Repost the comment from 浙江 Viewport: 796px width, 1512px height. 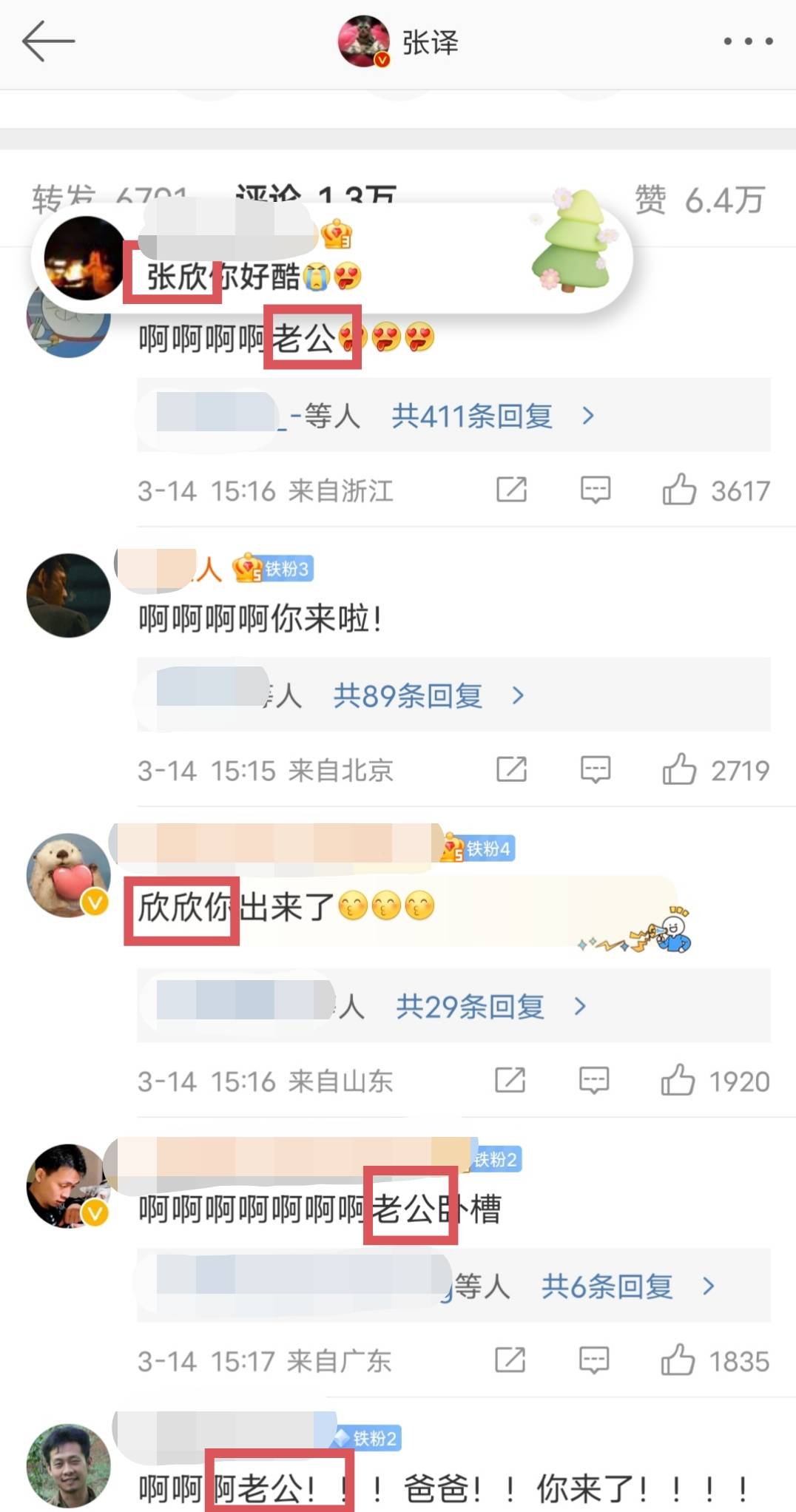(x=511, y=490)
